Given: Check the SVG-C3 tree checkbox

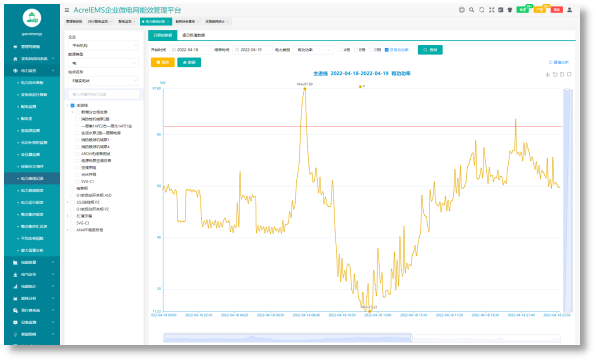Looking at the screenshot, I should [x=73, y=223].
